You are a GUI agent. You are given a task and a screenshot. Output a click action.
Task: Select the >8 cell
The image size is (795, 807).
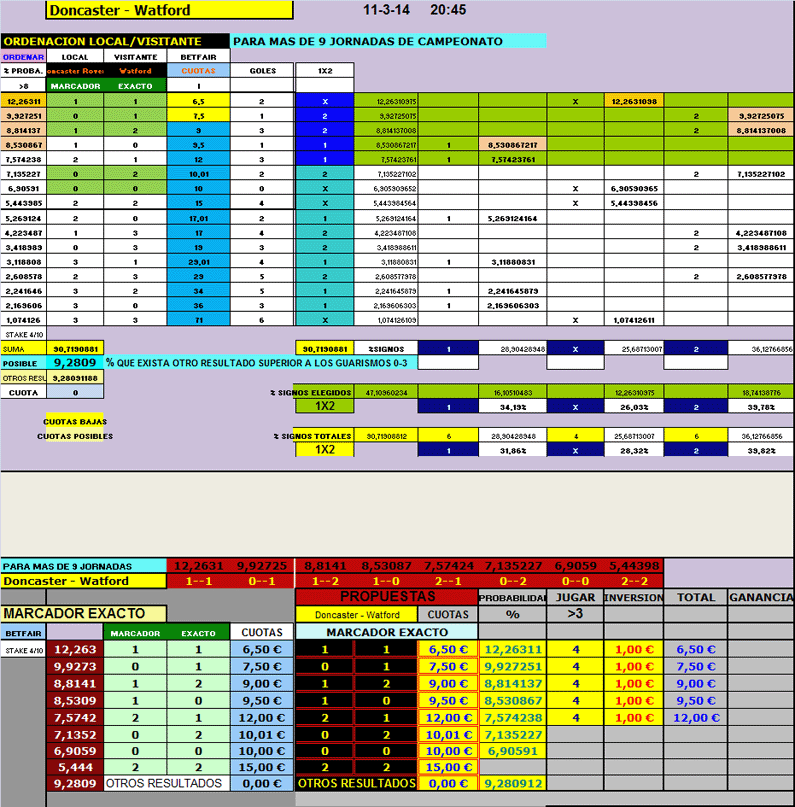[23, 86]
